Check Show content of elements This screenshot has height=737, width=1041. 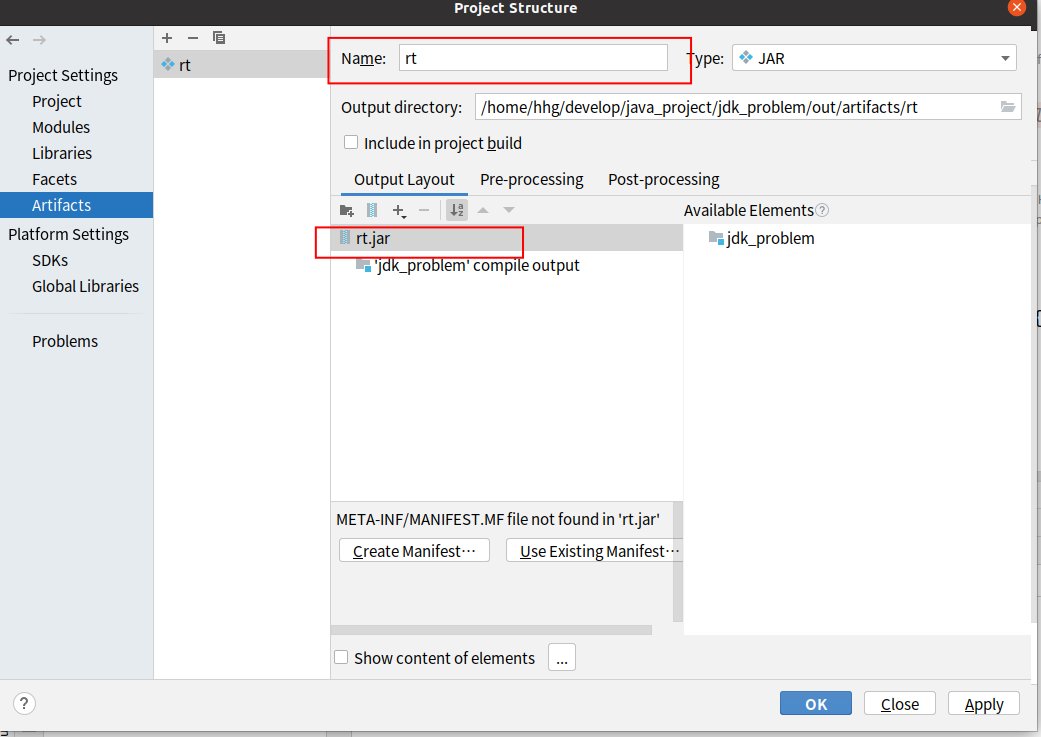[341, 657]
